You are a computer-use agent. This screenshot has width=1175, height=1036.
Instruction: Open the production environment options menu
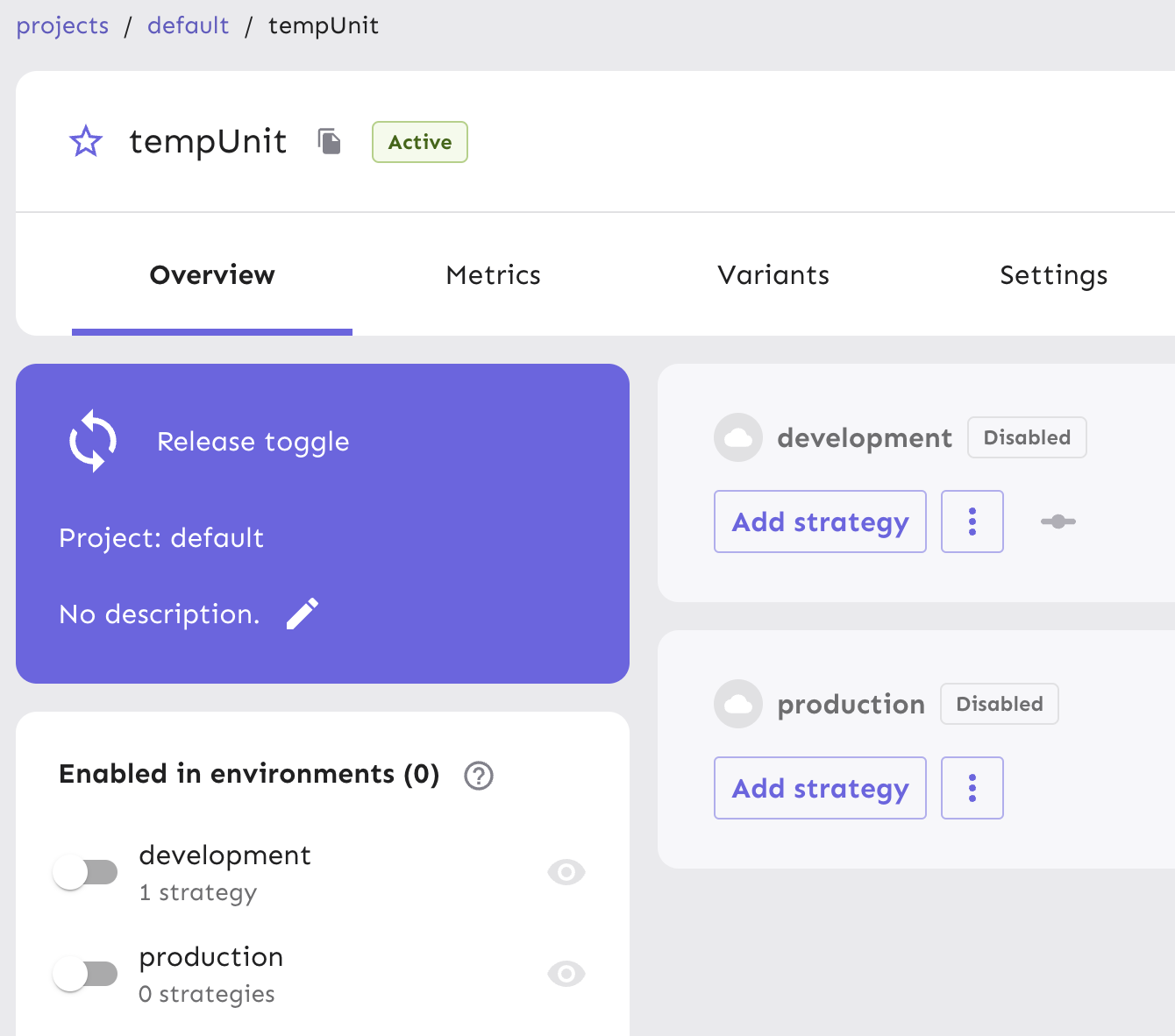[972, 787]
